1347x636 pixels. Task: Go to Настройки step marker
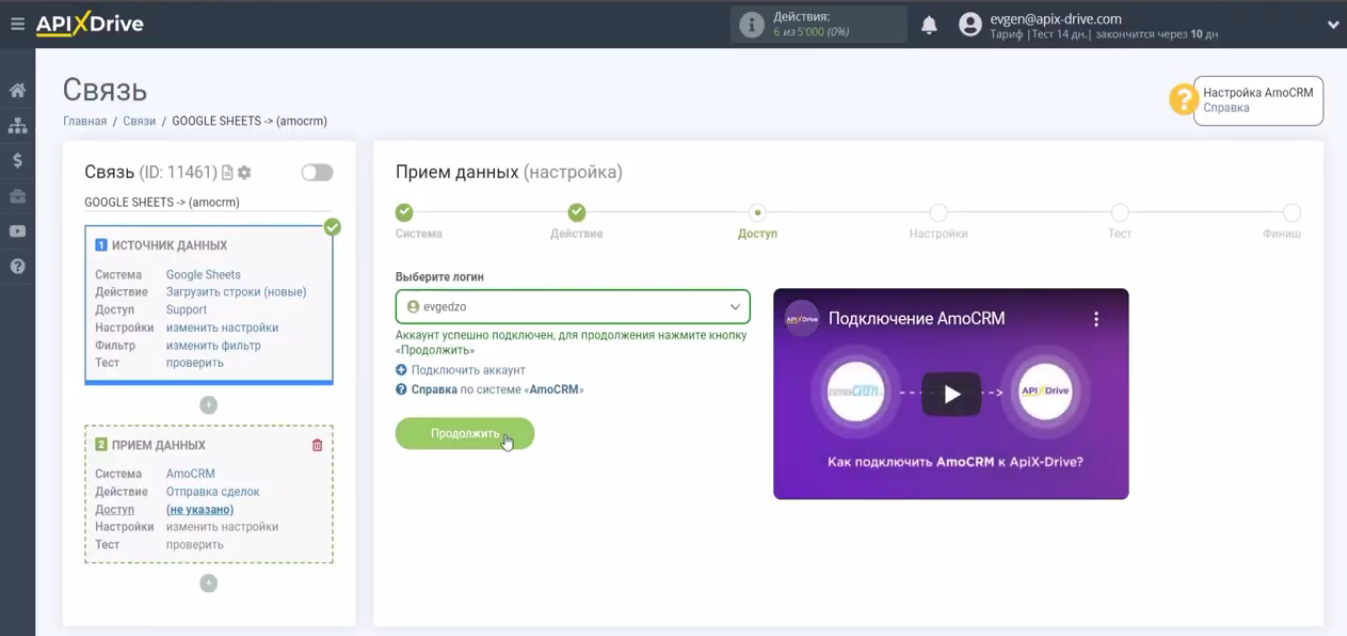pos(938,212)
